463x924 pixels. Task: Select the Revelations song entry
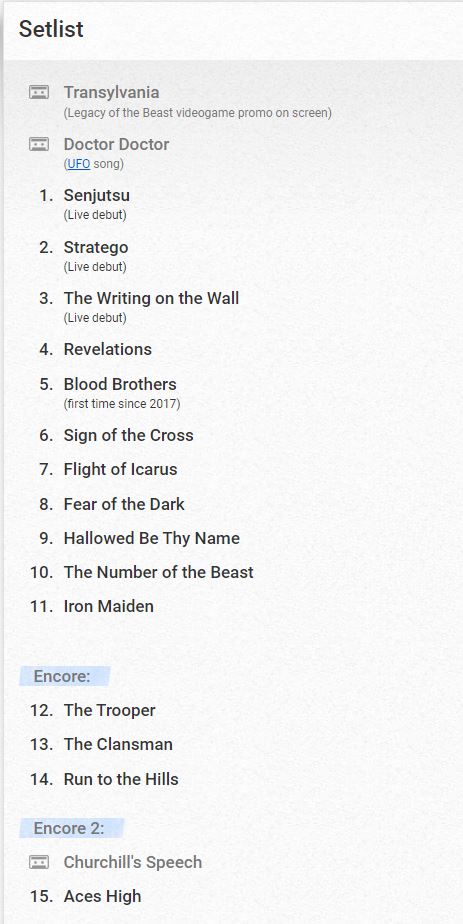[108, 349]
